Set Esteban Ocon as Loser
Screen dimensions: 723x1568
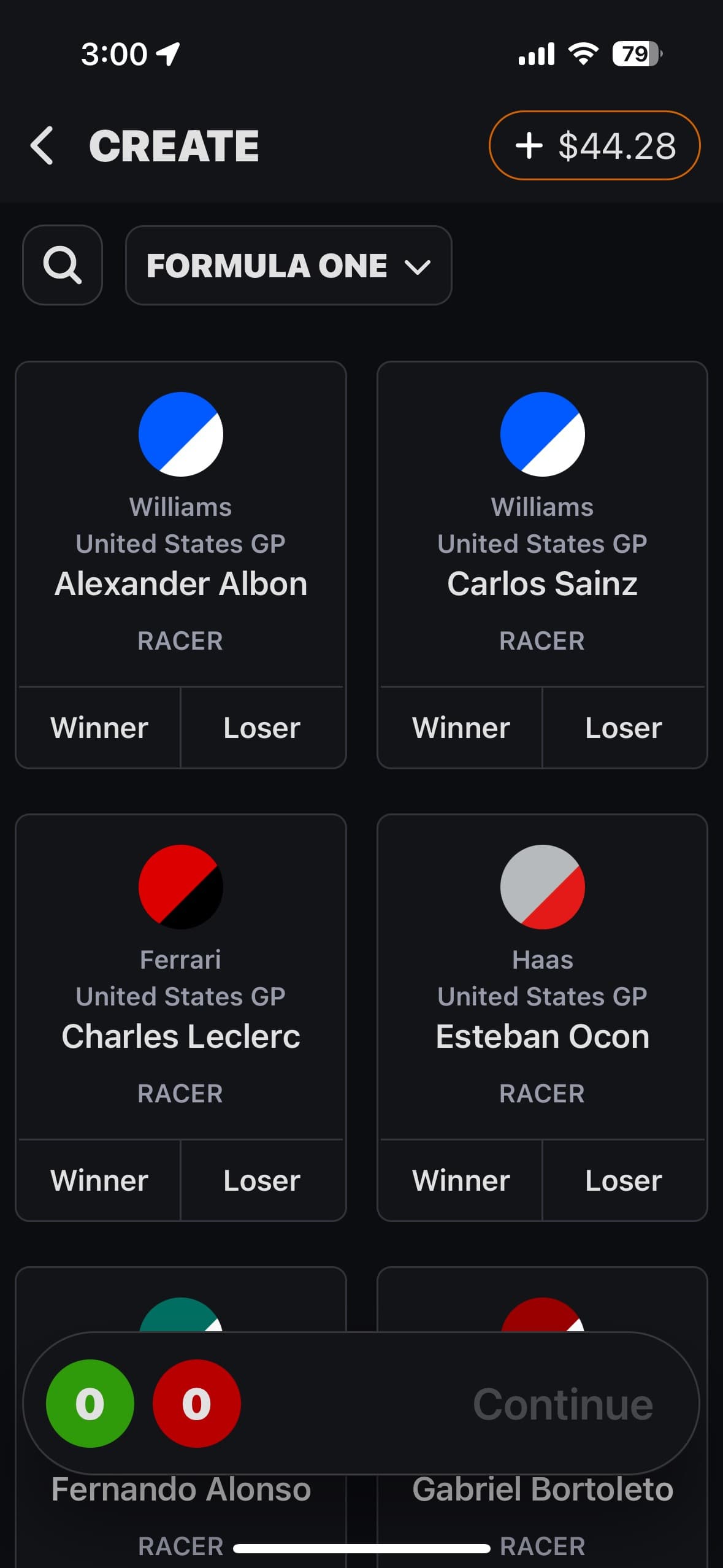point(624,1181)
